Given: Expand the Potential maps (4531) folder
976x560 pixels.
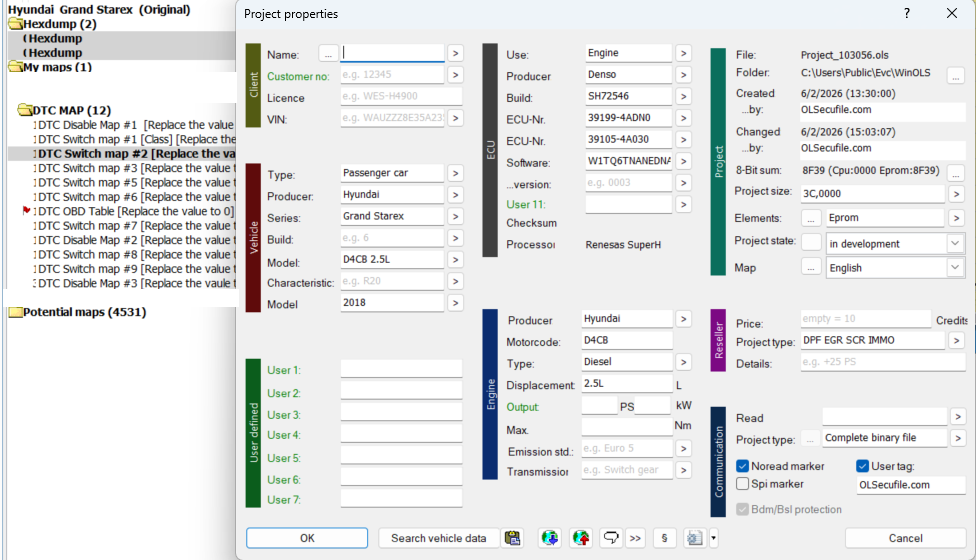Looking at the screenshot, I should (15, 312).
